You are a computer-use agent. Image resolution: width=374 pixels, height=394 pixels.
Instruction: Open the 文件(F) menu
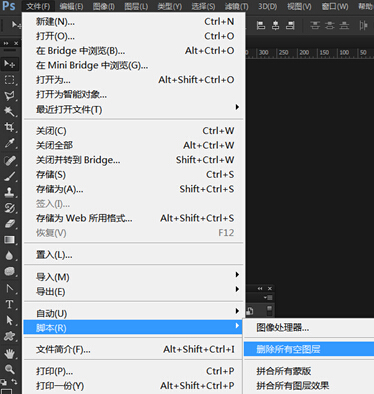point(38,6)
